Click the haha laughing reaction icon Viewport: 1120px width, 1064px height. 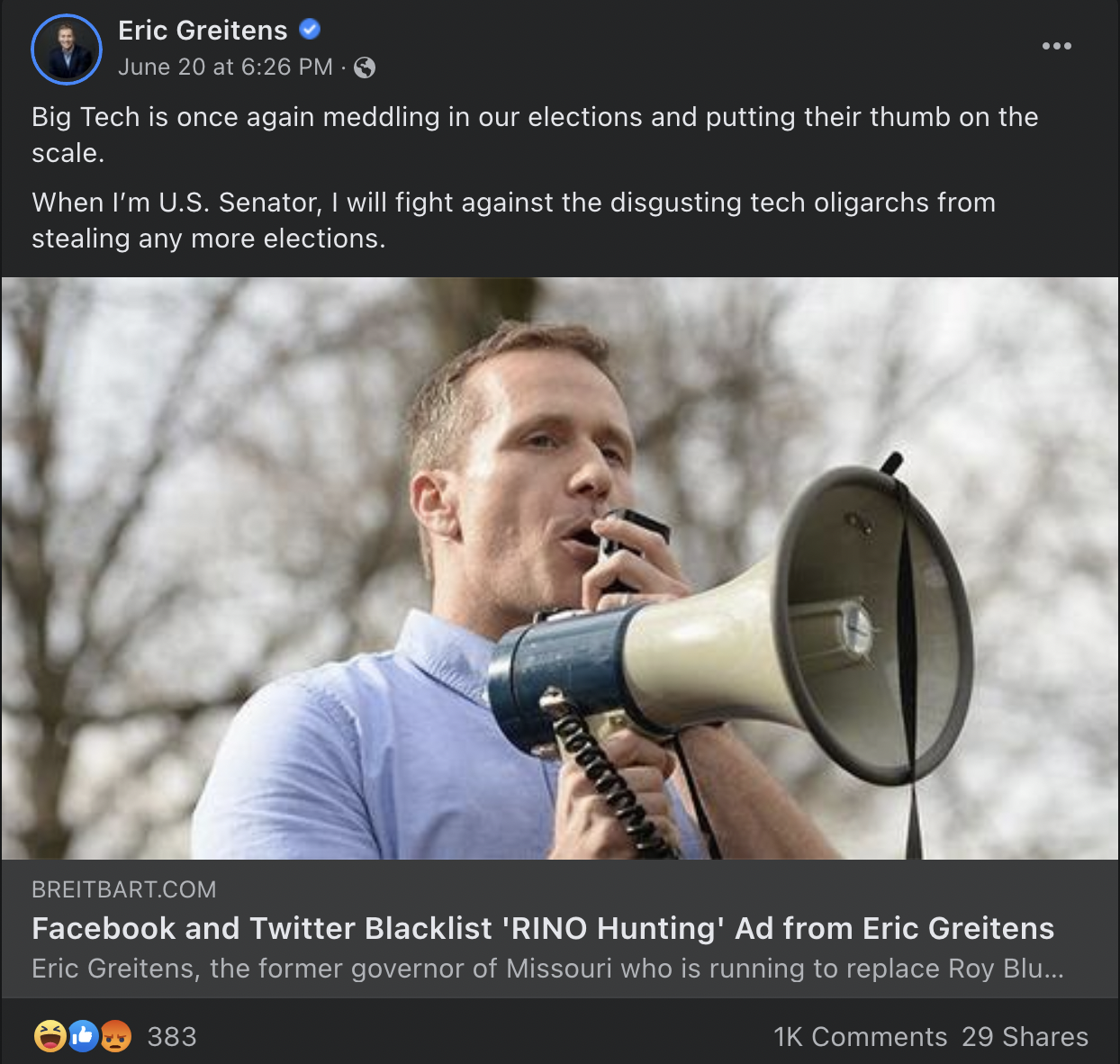[x=49, y=1036]
